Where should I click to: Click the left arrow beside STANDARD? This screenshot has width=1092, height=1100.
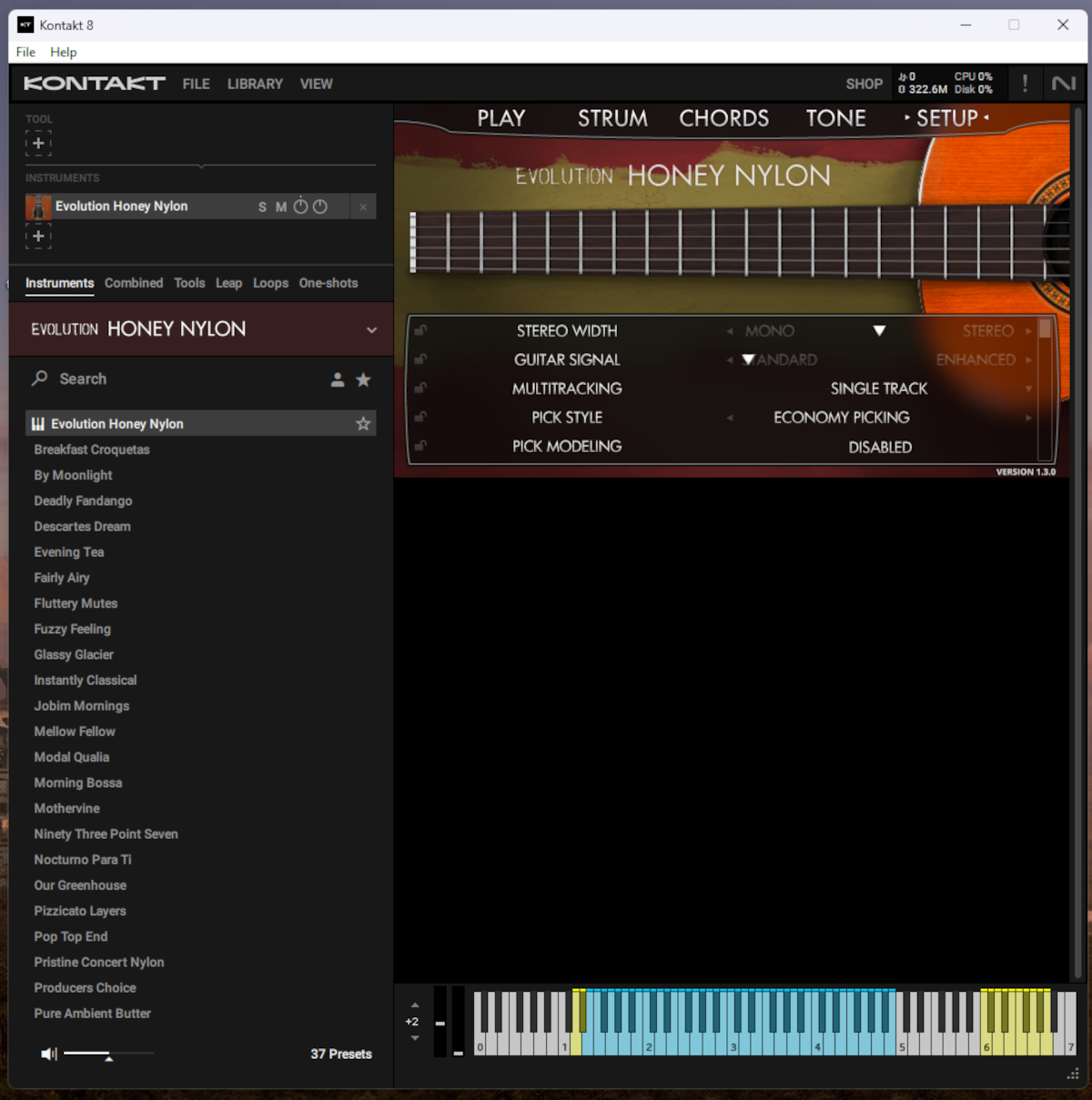click(x=730, y=360)
